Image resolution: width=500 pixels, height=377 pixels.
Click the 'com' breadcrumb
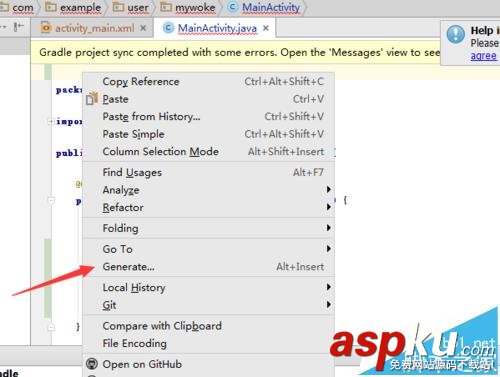[x=23, y=7]
